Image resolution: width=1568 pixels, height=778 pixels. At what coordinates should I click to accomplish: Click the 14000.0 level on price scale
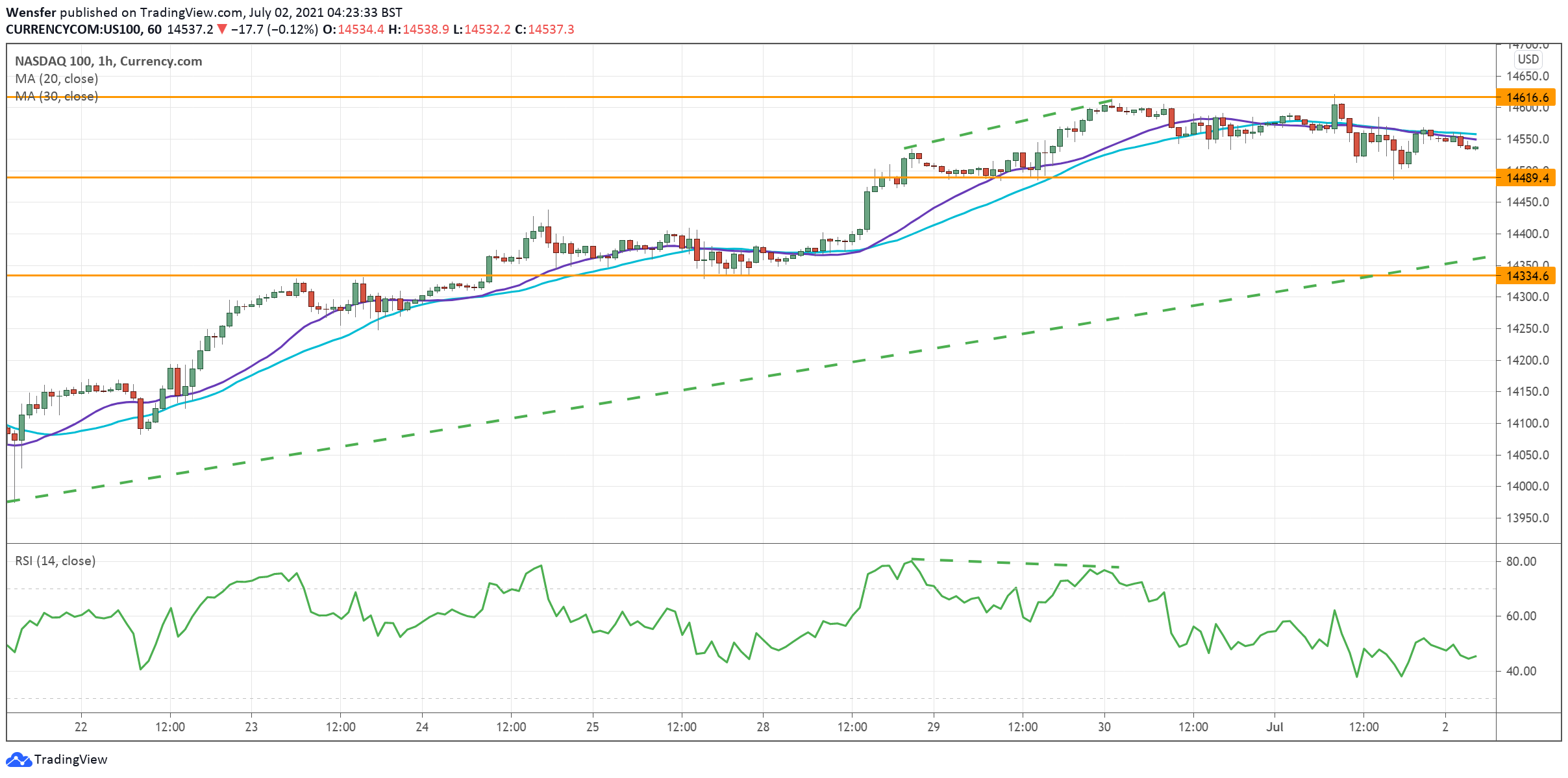pos(1527,486)
